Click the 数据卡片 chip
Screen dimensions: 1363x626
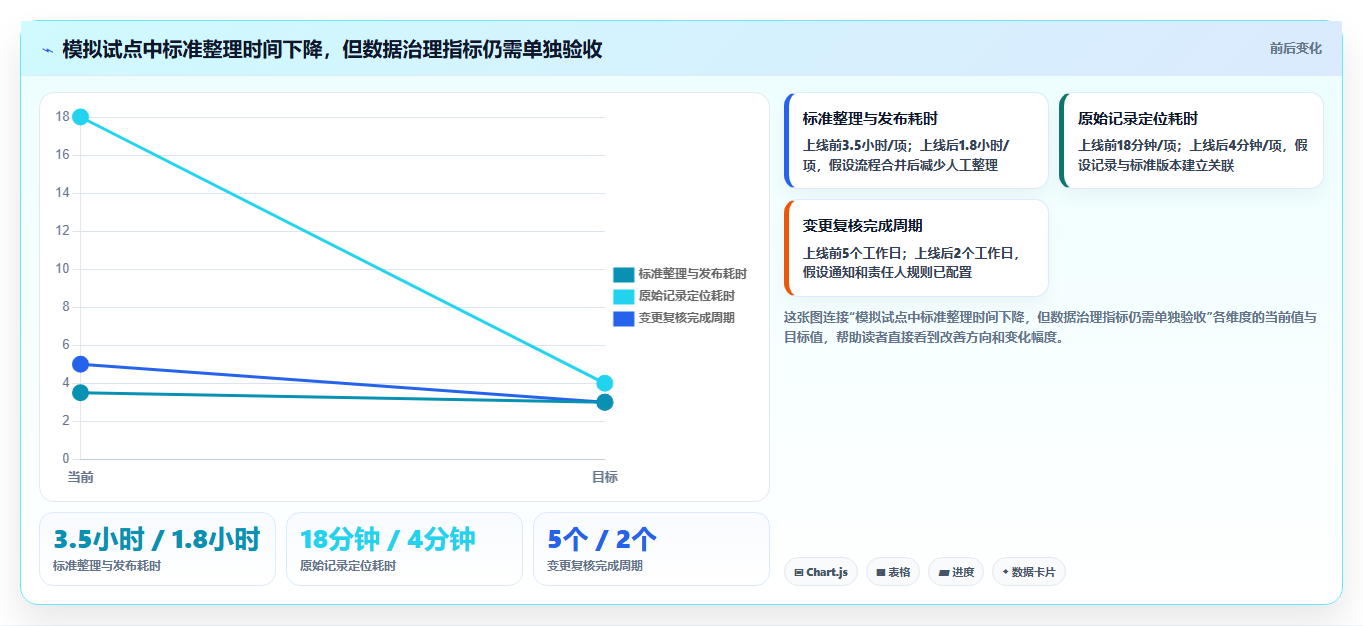1029,572
